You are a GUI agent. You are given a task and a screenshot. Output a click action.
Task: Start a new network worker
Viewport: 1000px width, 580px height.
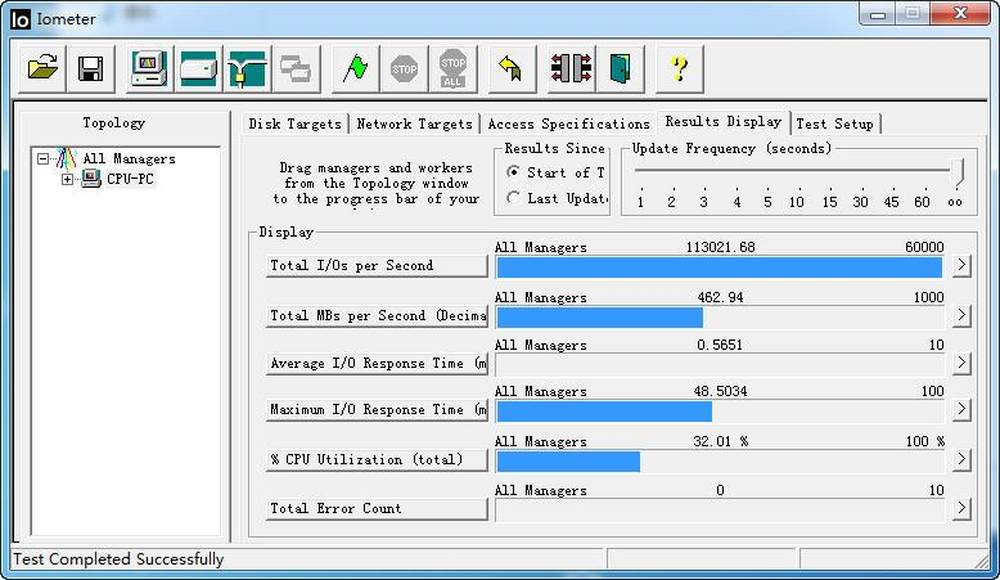coord(247,68)
